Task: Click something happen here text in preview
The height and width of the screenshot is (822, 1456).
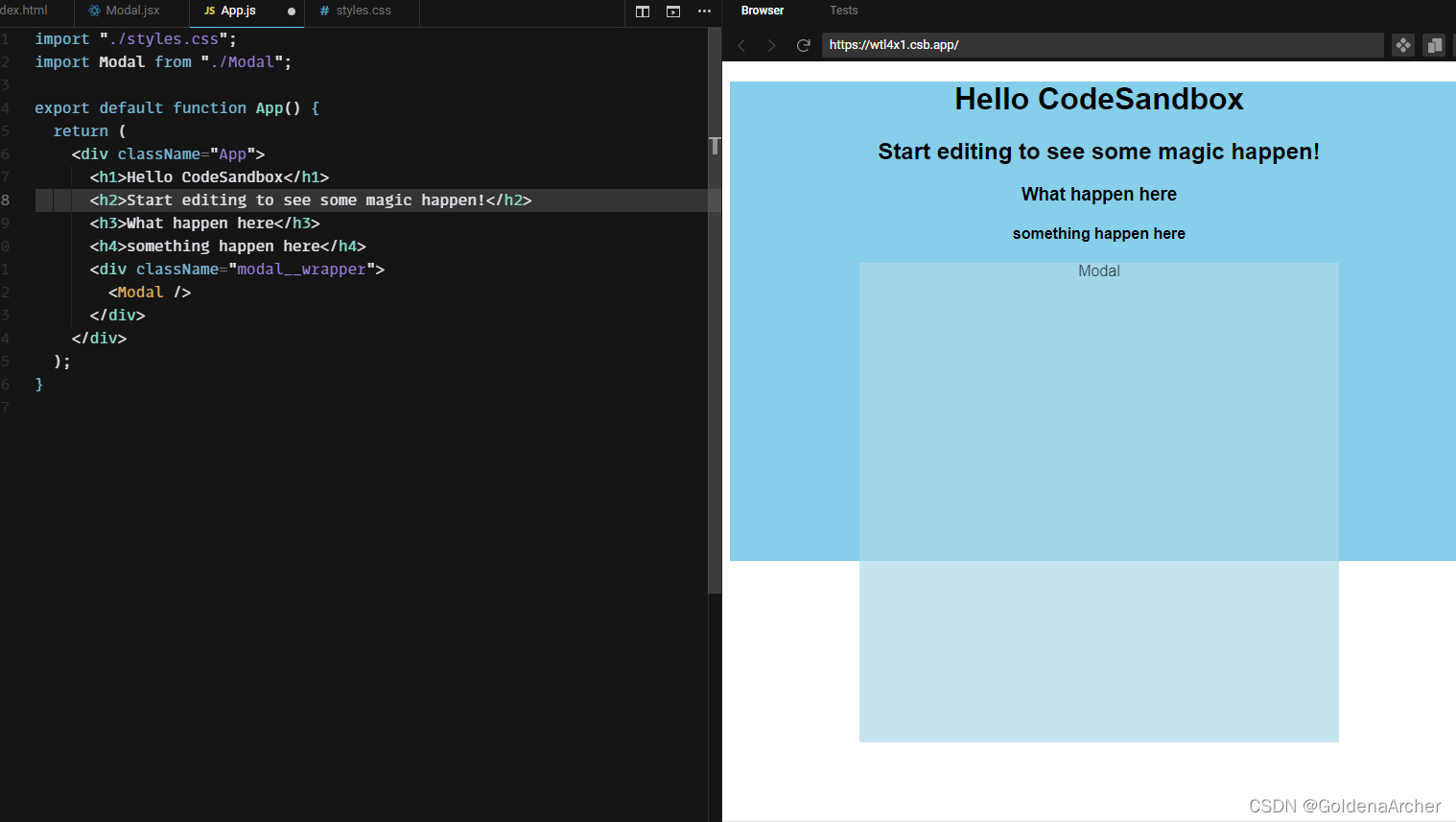Action: click(x=1099, y=234)
